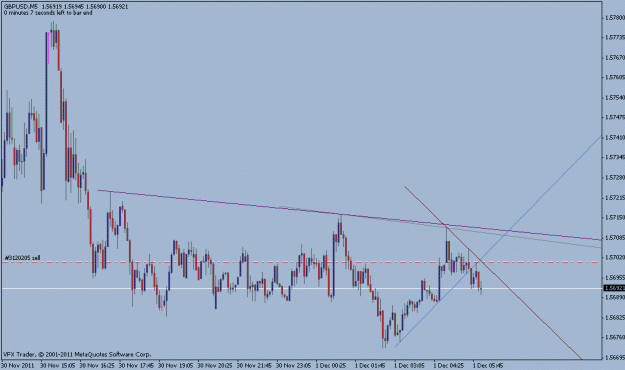Click the '30 Nov 16:25' time label
The image size is (625, 370).
97,365
